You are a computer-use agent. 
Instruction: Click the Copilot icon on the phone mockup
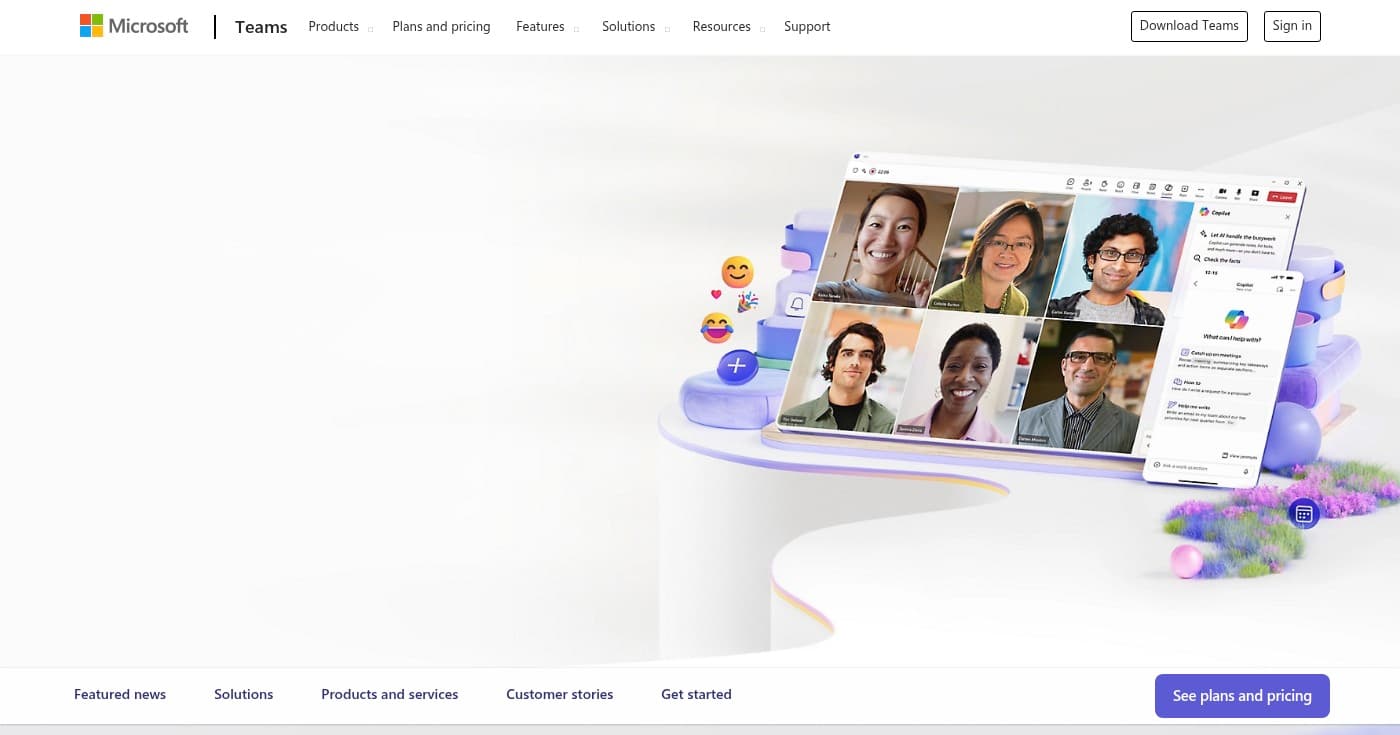pyautogui.click(x=1235, y=320)
